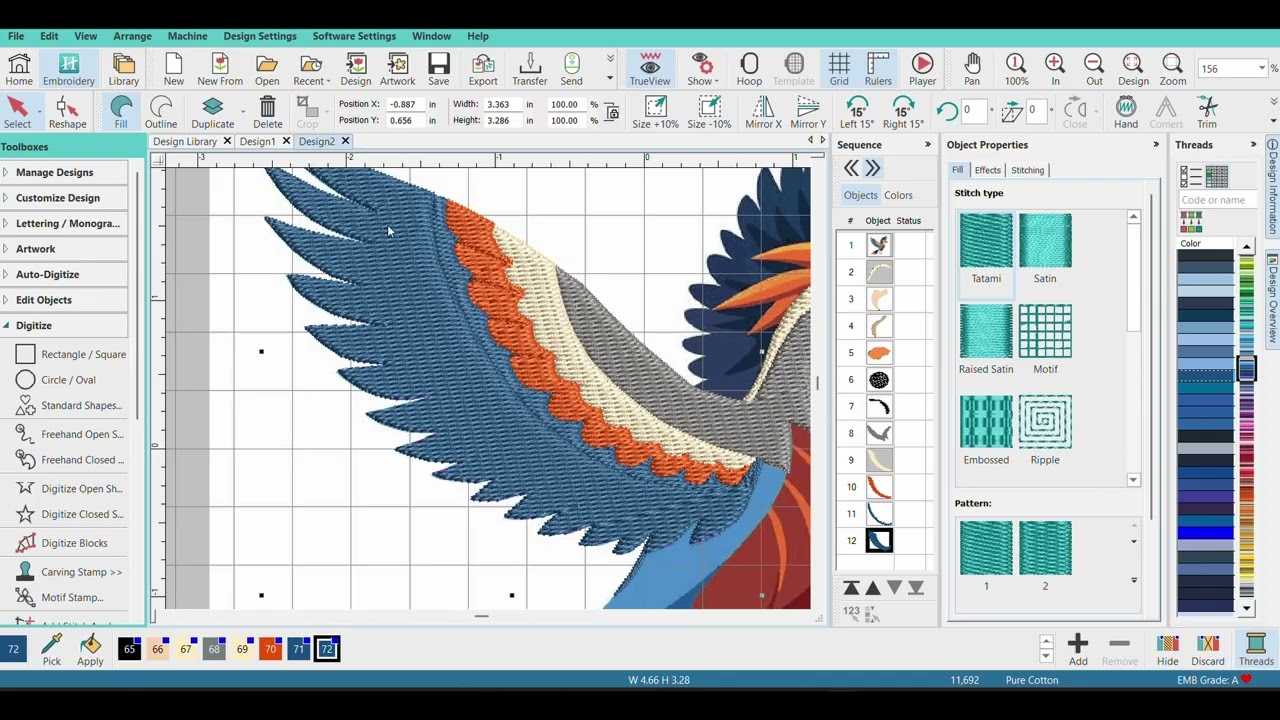Click the Add color button

click(x=1078, y=649)
